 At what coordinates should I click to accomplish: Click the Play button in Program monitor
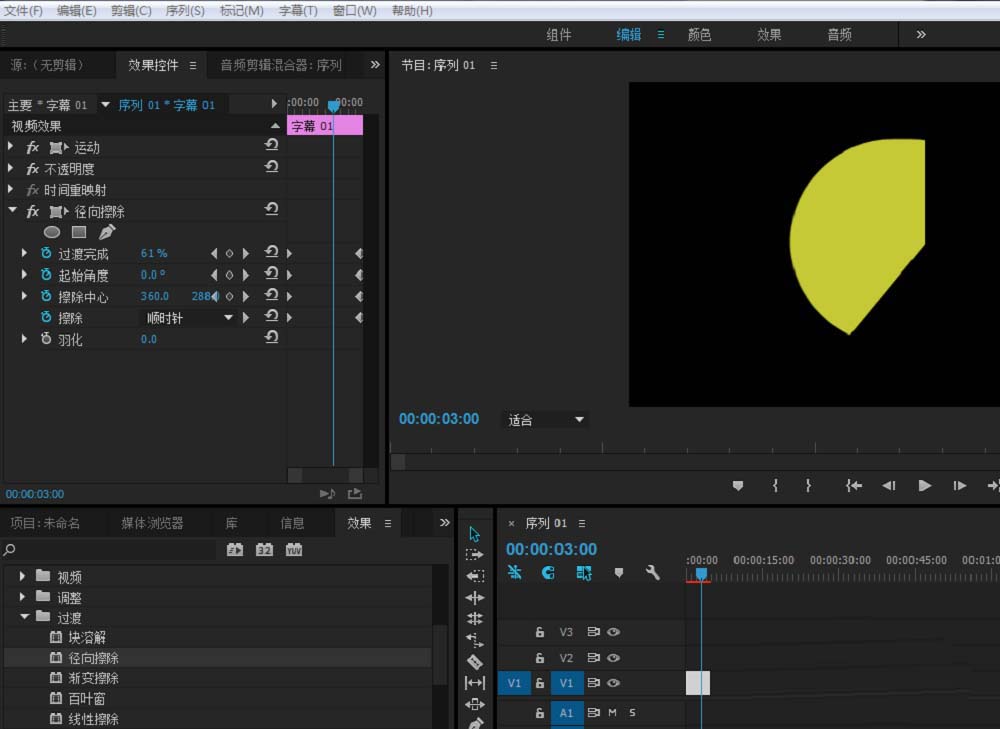[x=925, y=485]
